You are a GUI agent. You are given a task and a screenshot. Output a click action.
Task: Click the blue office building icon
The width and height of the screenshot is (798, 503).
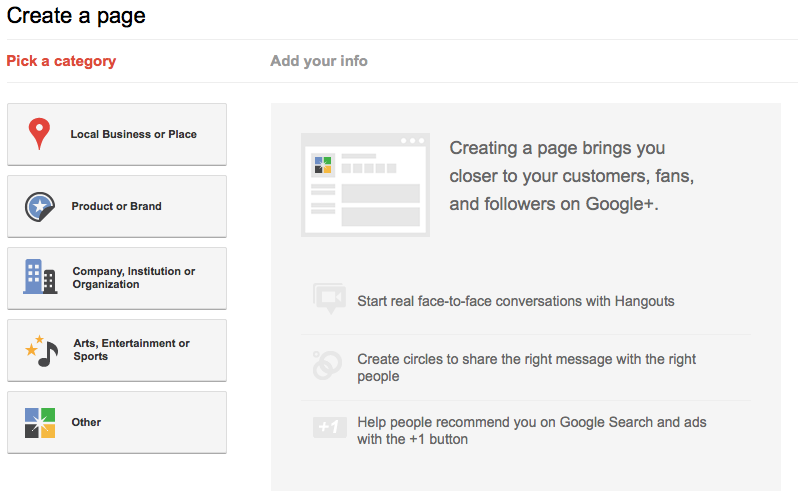point(39,277)
